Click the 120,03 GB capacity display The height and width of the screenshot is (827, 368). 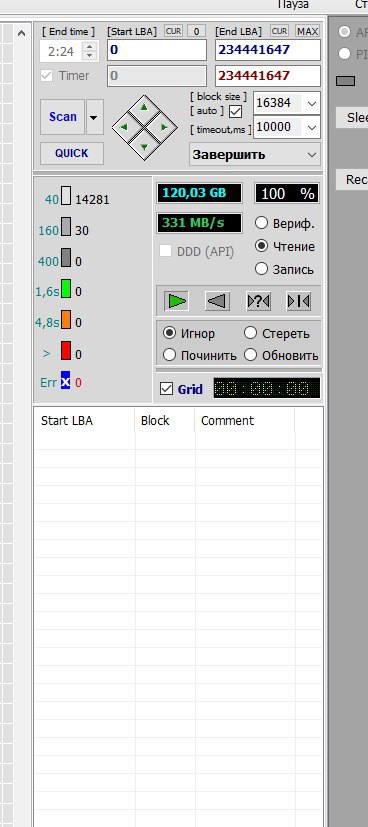(x=199, y=193)
